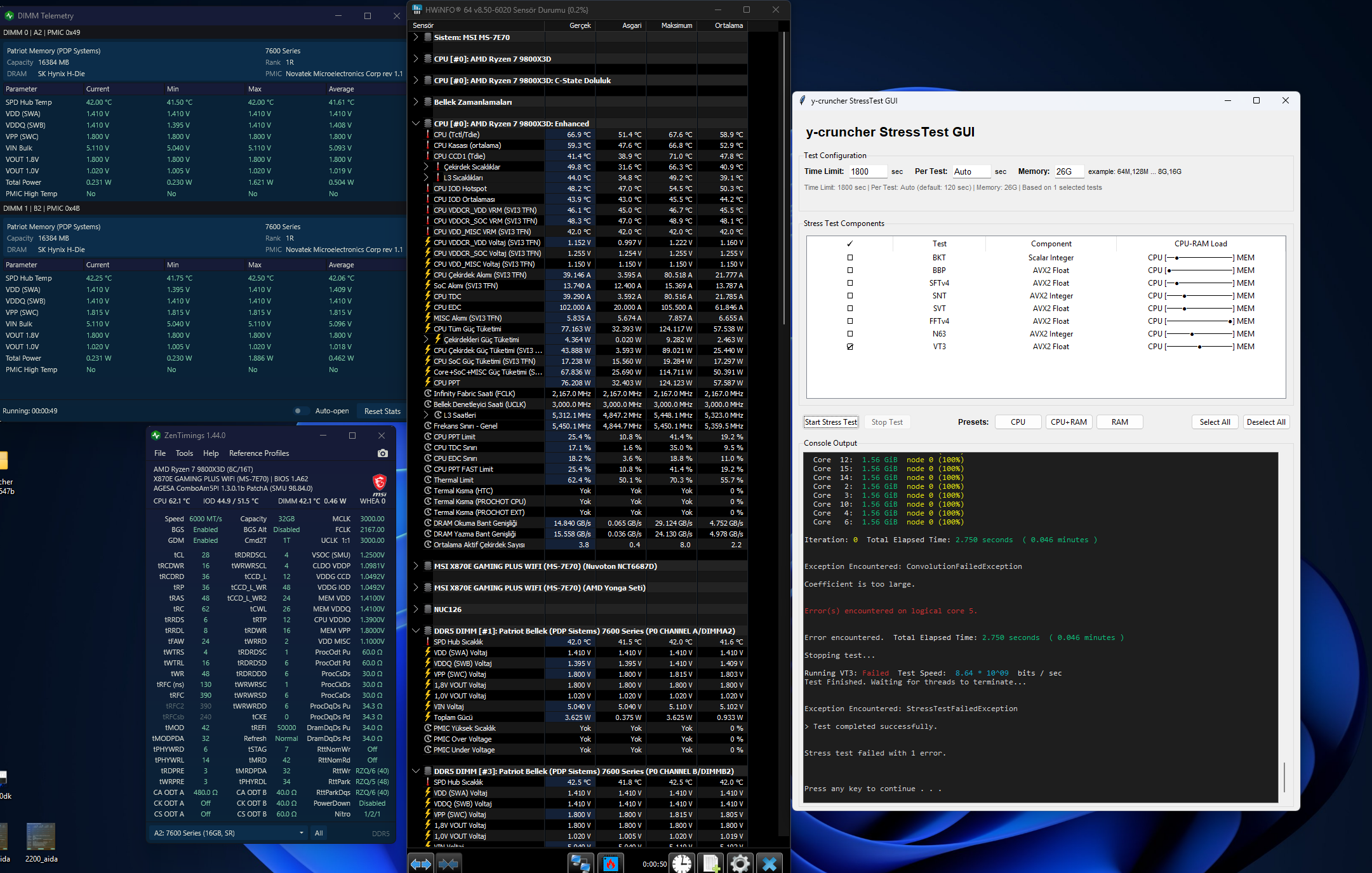Click the HWiNFO title bar app icon
This screenshot has width=1372, height=873.
pyautogui.click(x=417, y=10)
